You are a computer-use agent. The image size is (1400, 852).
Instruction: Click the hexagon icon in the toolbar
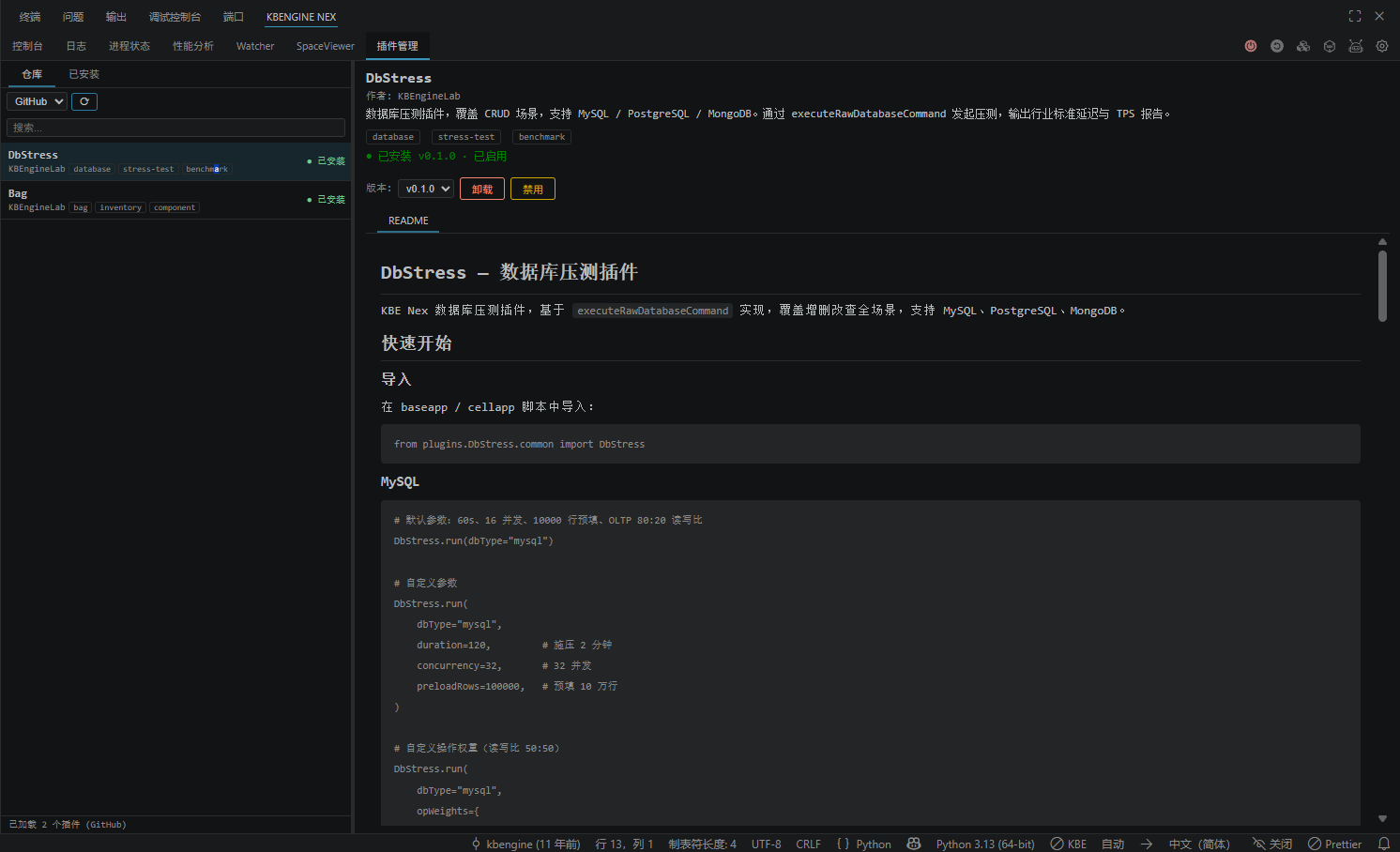click(x=1330, y=46)
